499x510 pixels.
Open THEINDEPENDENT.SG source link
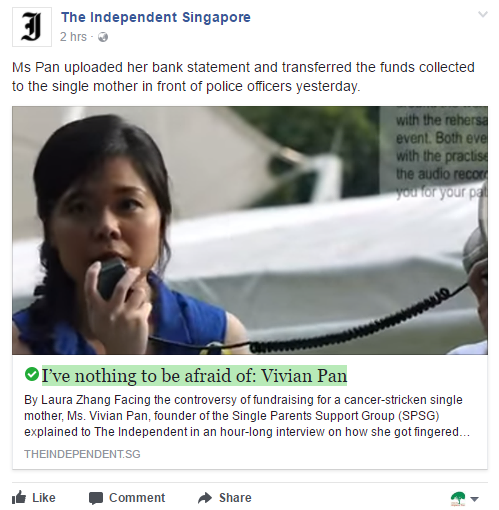(x=82, y=454)
